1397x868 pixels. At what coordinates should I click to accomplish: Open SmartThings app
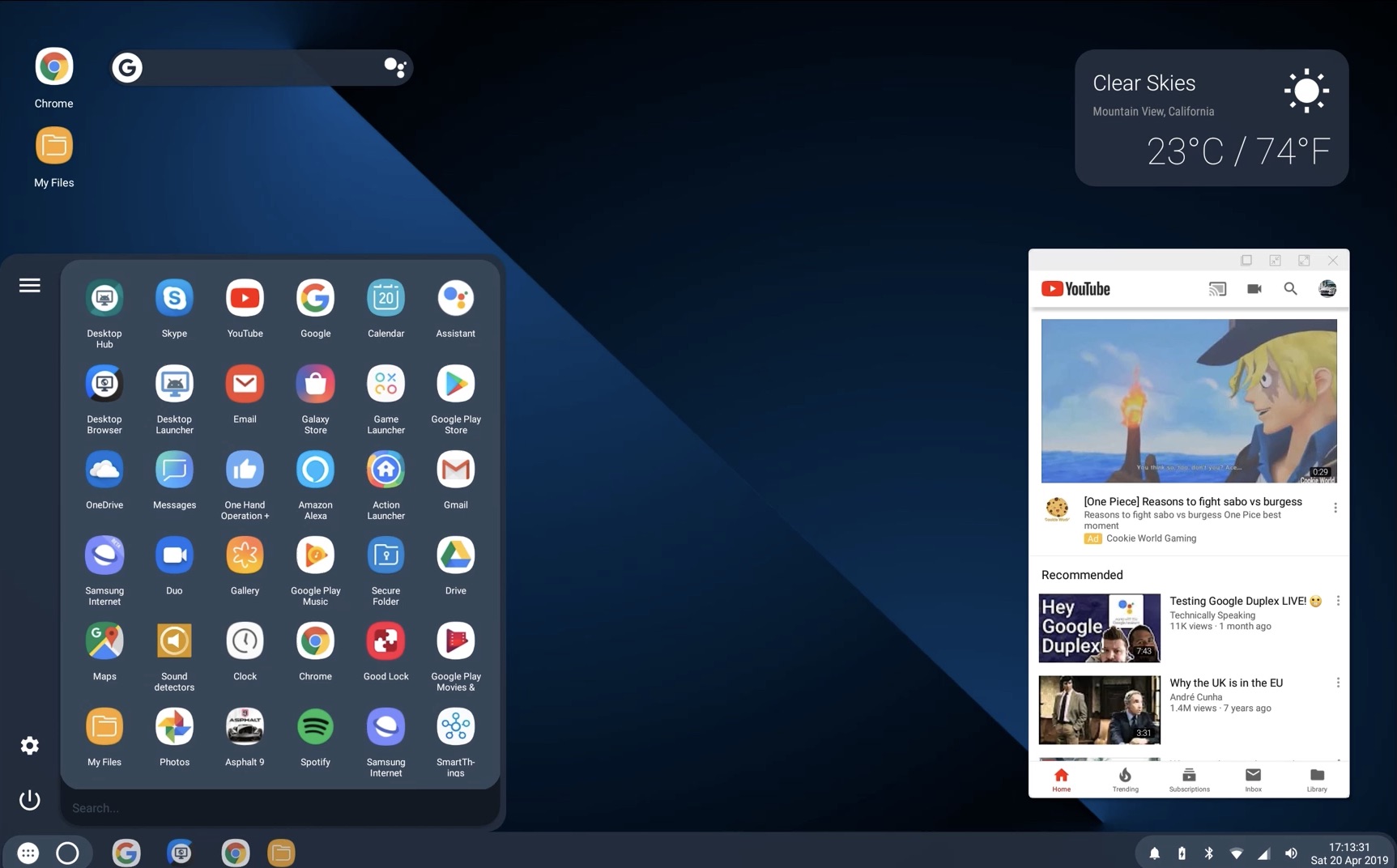pyautogui.click(x=455, y=727)
